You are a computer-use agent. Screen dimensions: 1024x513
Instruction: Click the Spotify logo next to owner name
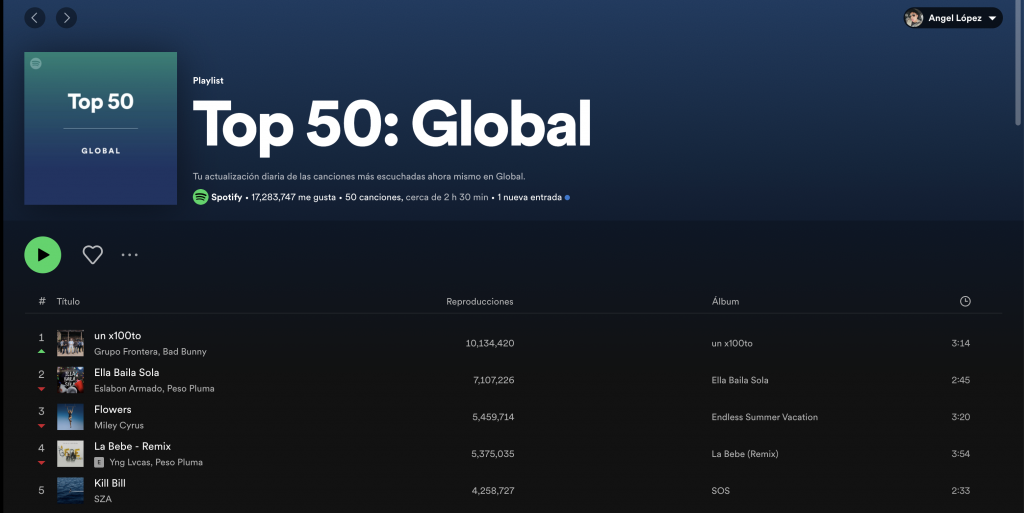pyautogui.click(x=200, y=197)
